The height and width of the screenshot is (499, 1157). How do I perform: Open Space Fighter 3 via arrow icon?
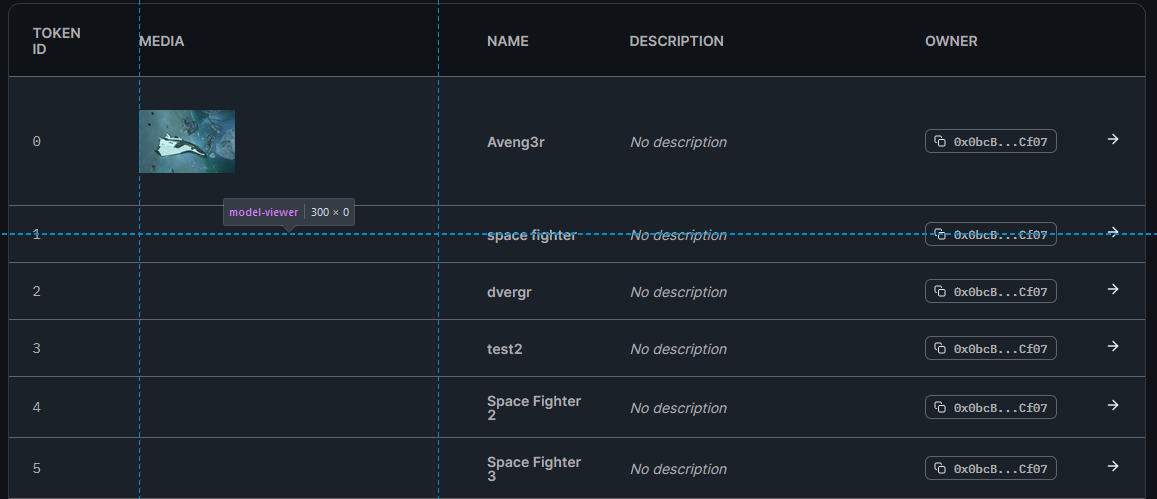pos(1113,467)
